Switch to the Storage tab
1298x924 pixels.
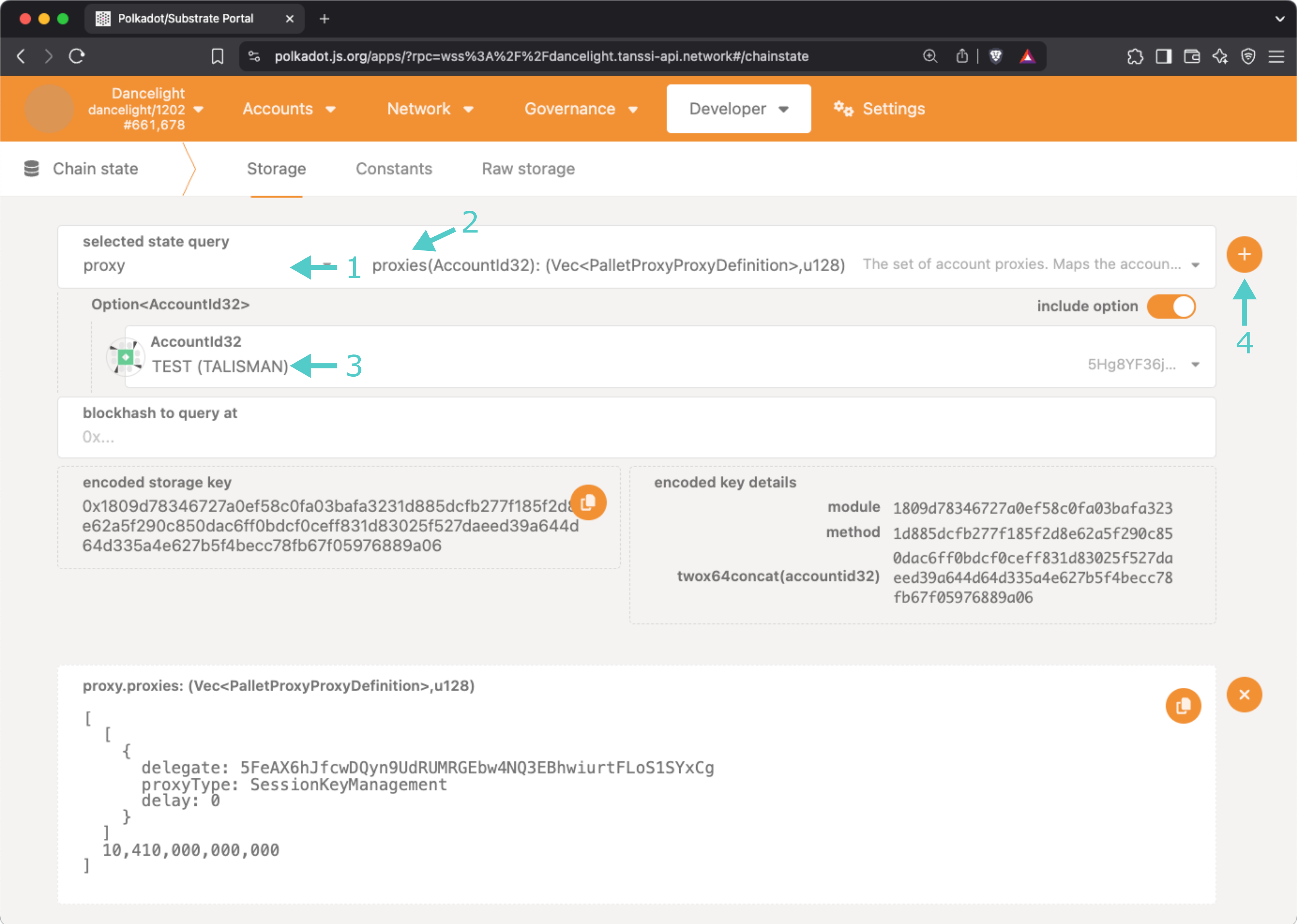click(277, 169)
